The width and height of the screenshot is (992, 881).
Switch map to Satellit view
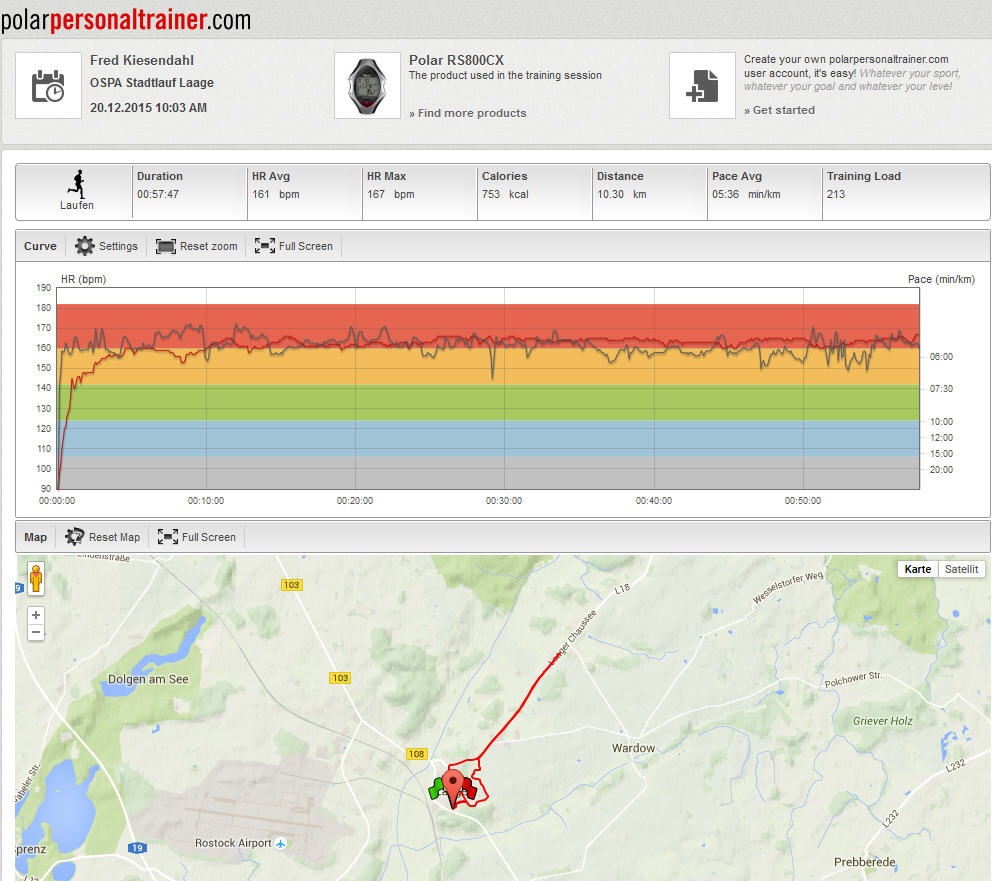click(961, 569)
